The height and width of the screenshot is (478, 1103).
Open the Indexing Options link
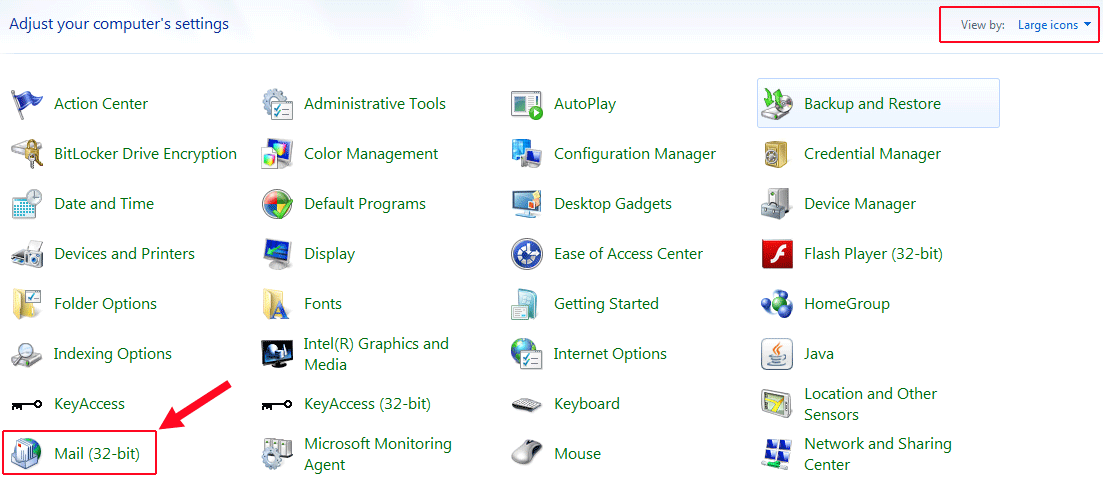(113, 354)
